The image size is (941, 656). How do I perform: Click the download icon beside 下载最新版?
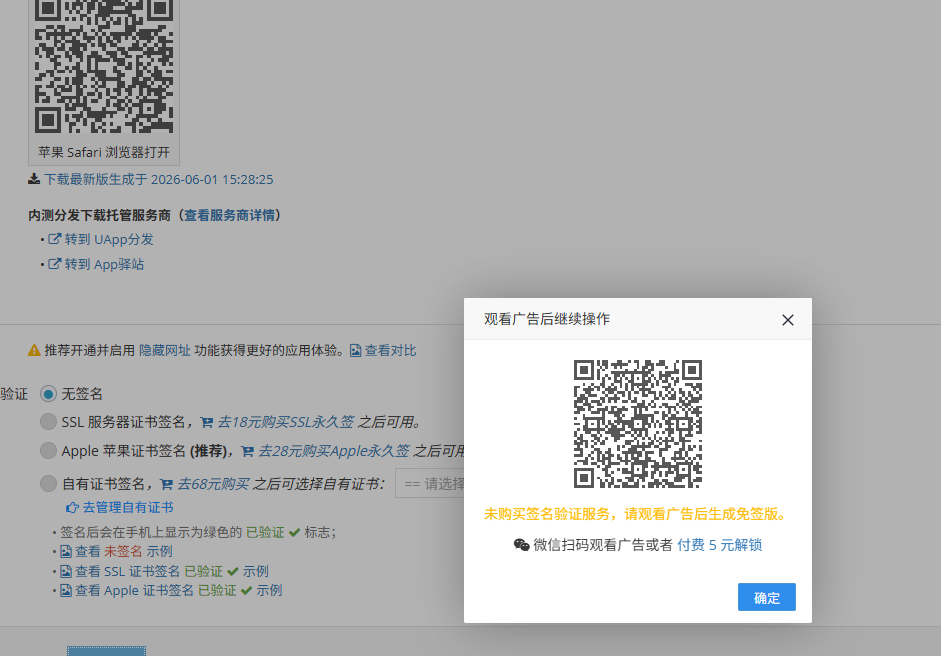point(34,179)
